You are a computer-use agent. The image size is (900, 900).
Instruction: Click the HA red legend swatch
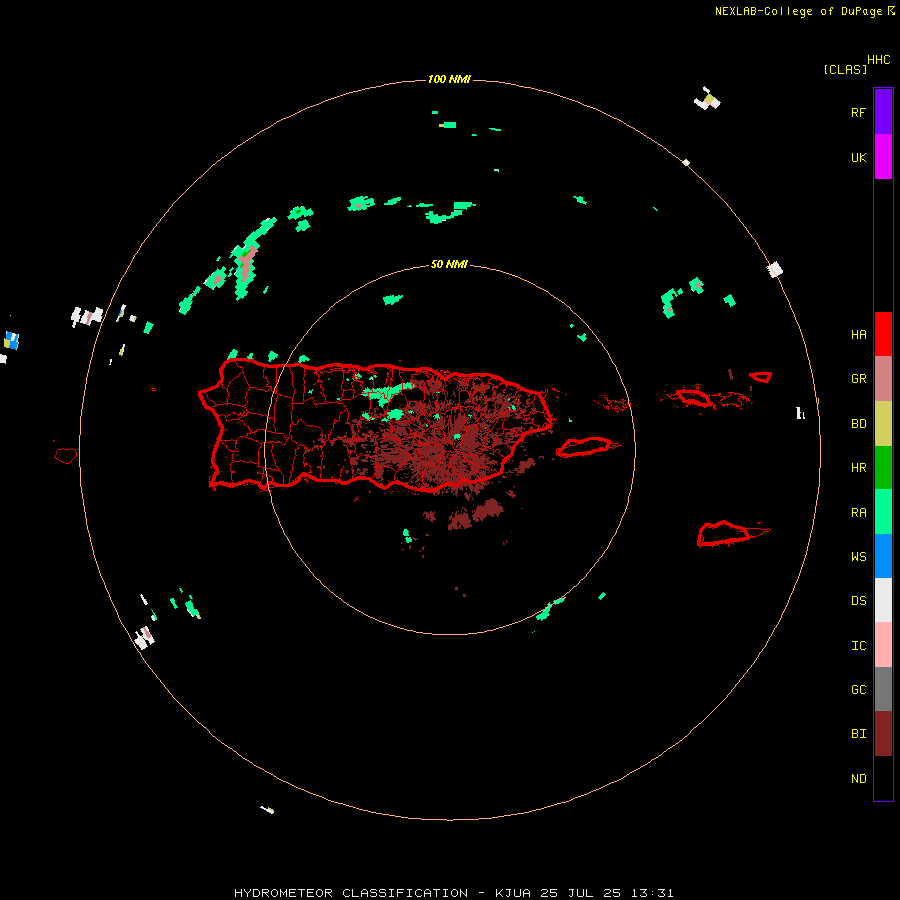[883, 334]
